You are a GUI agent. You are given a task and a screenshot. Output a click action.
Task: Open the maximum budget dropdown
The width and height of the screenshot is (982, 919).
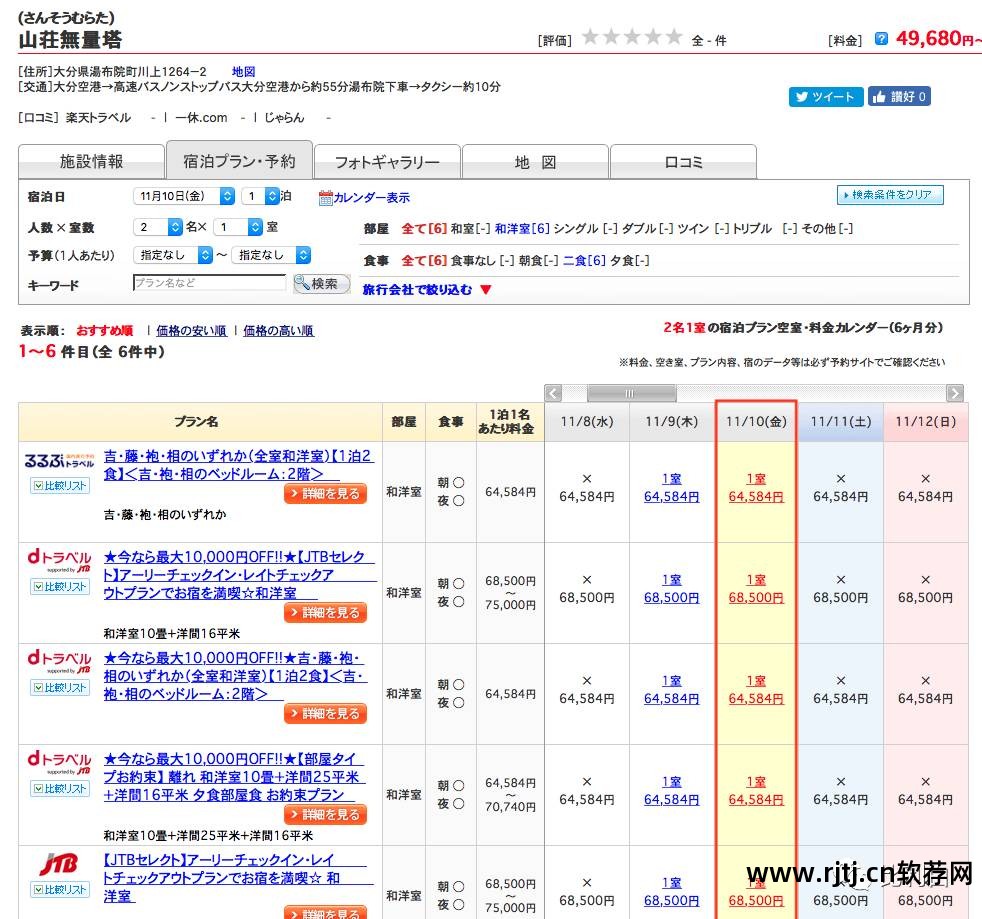click(x=271, y=255)
